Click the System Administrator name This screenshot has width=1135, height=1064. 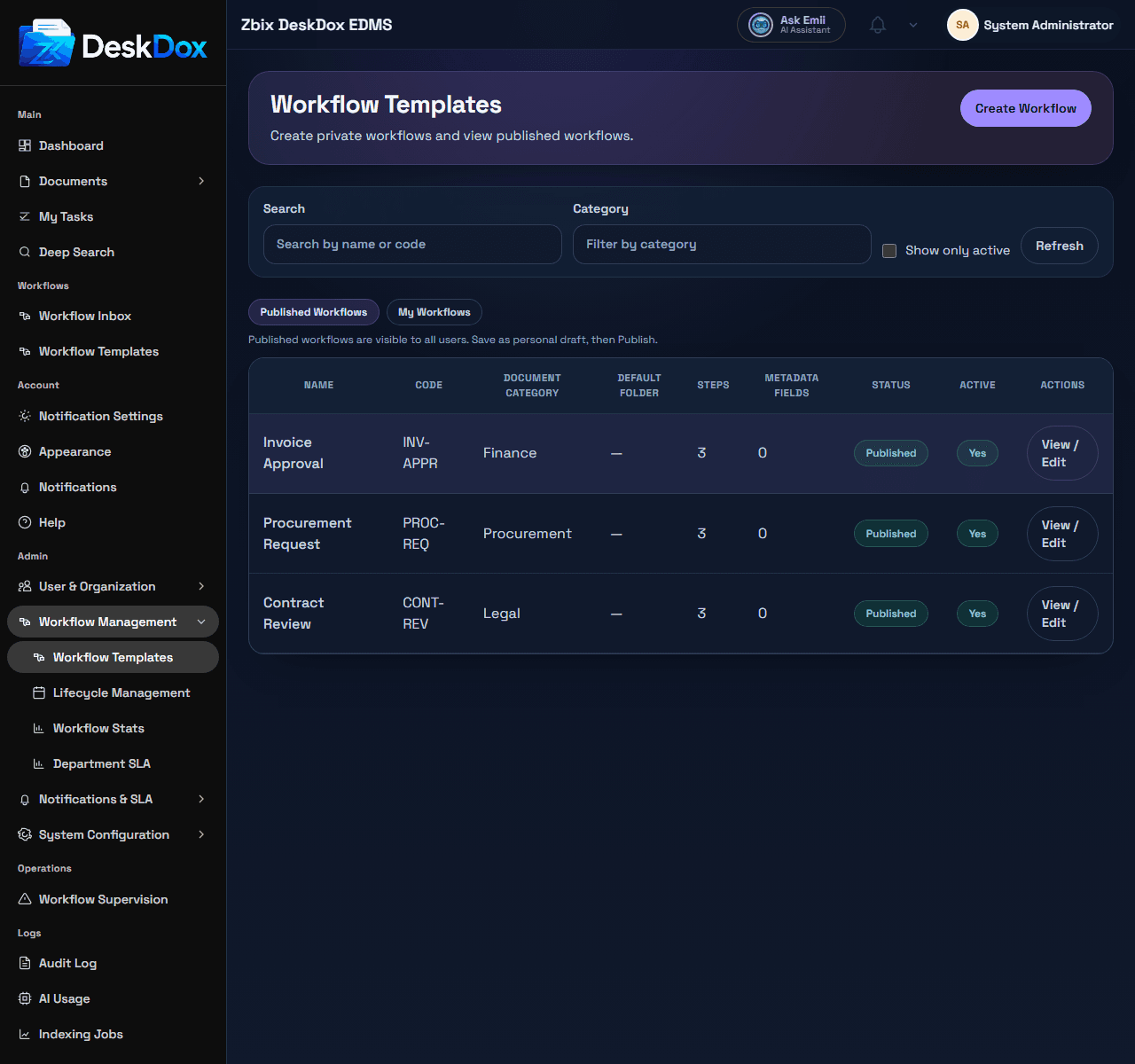coord(1048,25)
